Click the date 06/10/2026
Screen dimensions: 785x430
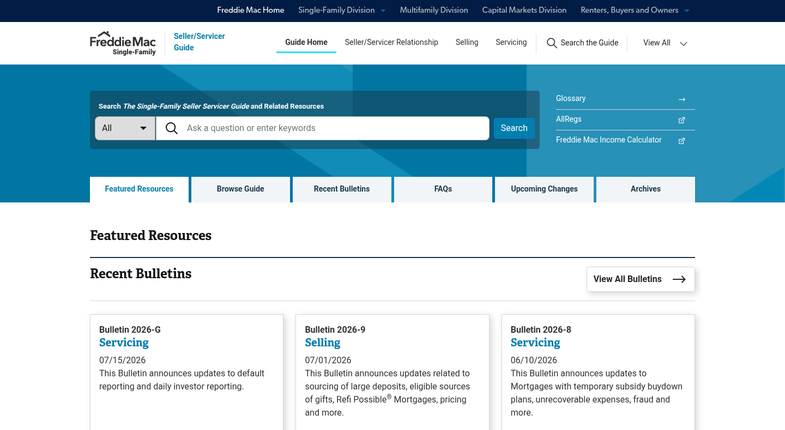[534, 360]
